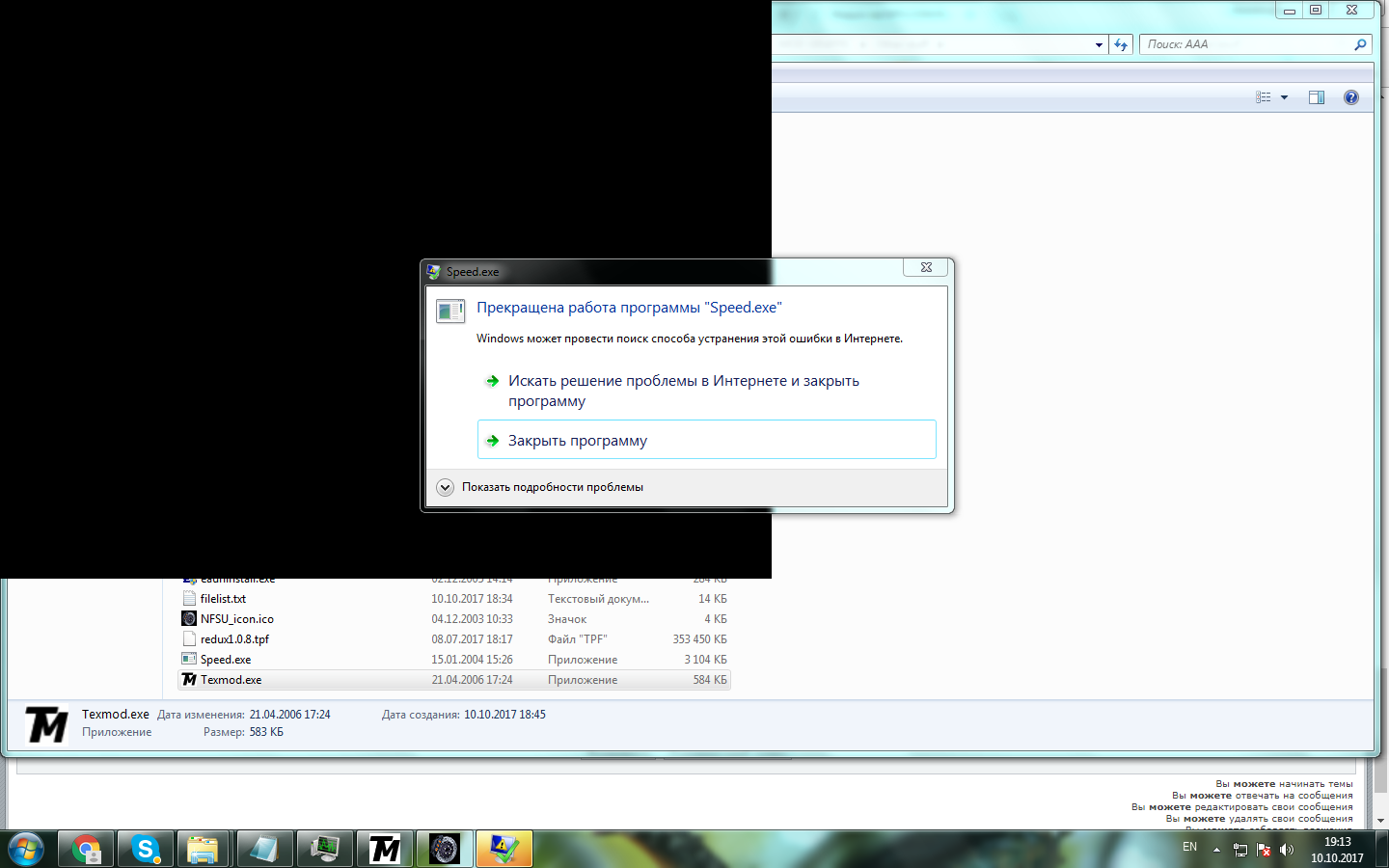Show hidden tray icons arrow
Screen dimensions: 1389x868
click(x=1216, y=850)
